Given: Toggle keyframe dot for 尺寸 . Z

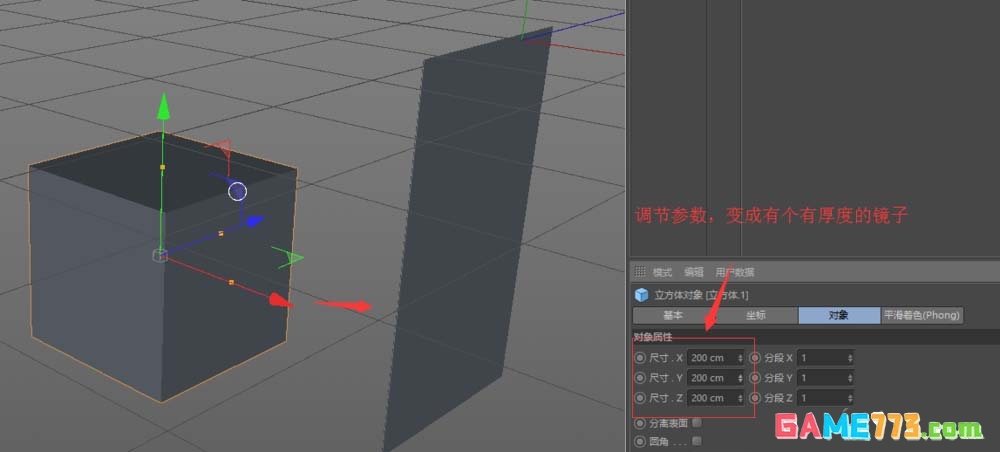Looking at the screenshot, I should [640, 398].
